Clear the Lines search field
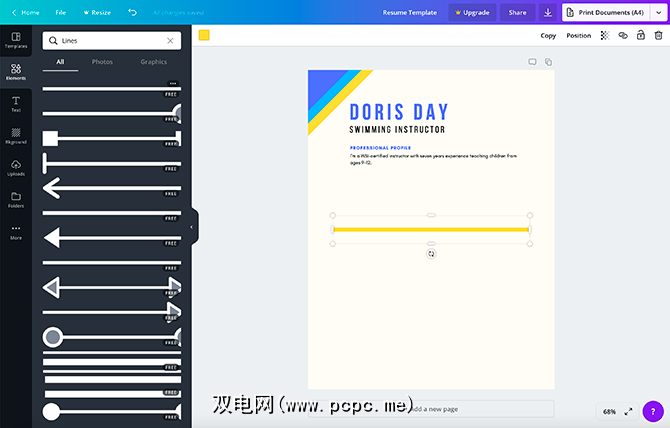Image resolution: width=670 pixels, height=428 pixels. pyautogui.click(x=170, y=41)
